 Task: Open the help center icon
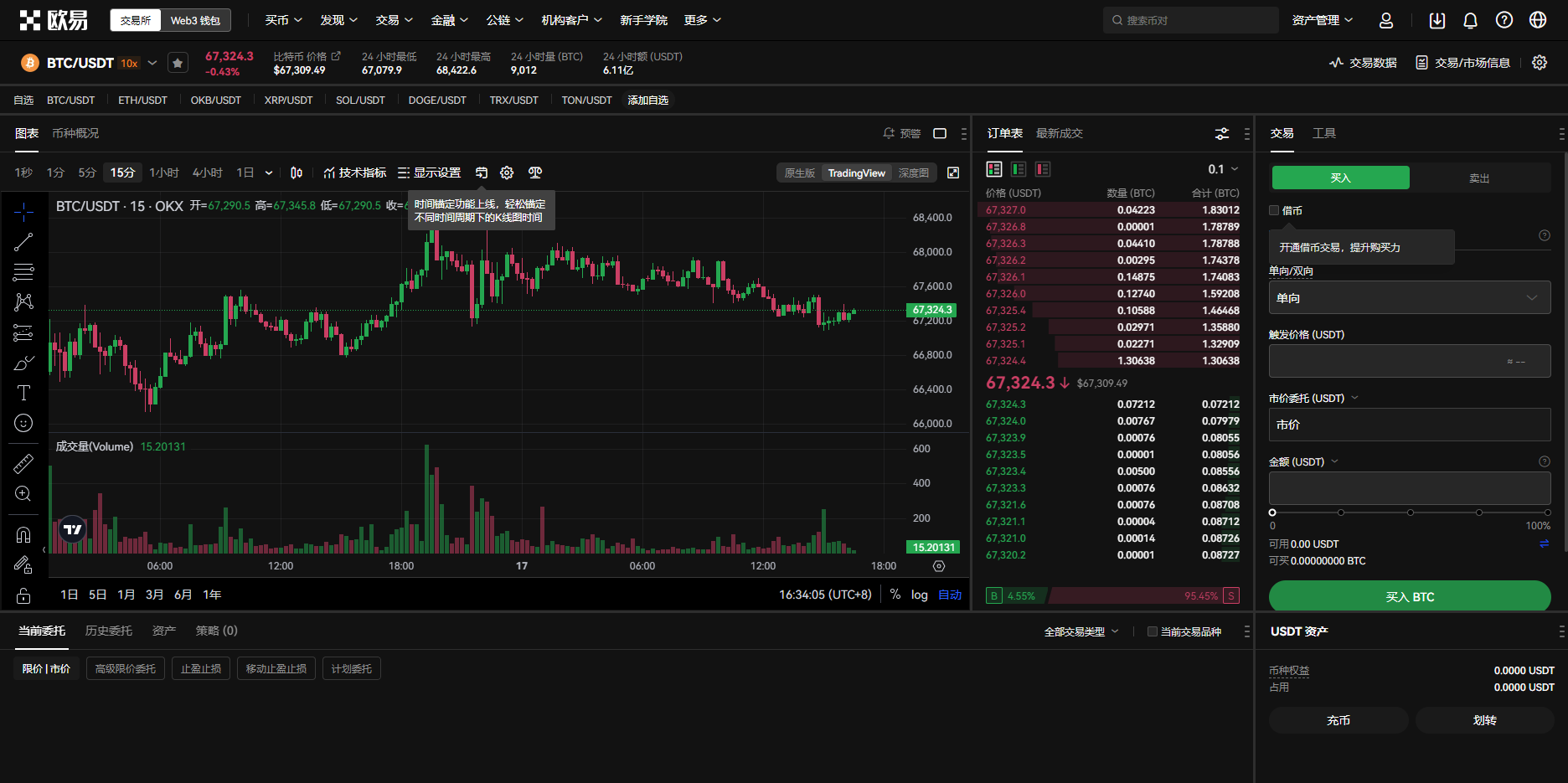coord(1504,20)
